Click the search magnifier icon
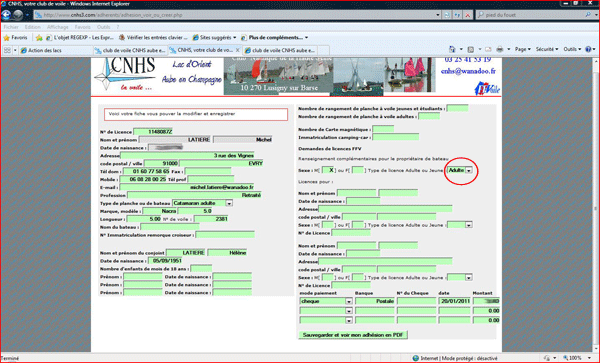Image resolution: width=600 pixels, height=363 pixels. pos(588,15)
